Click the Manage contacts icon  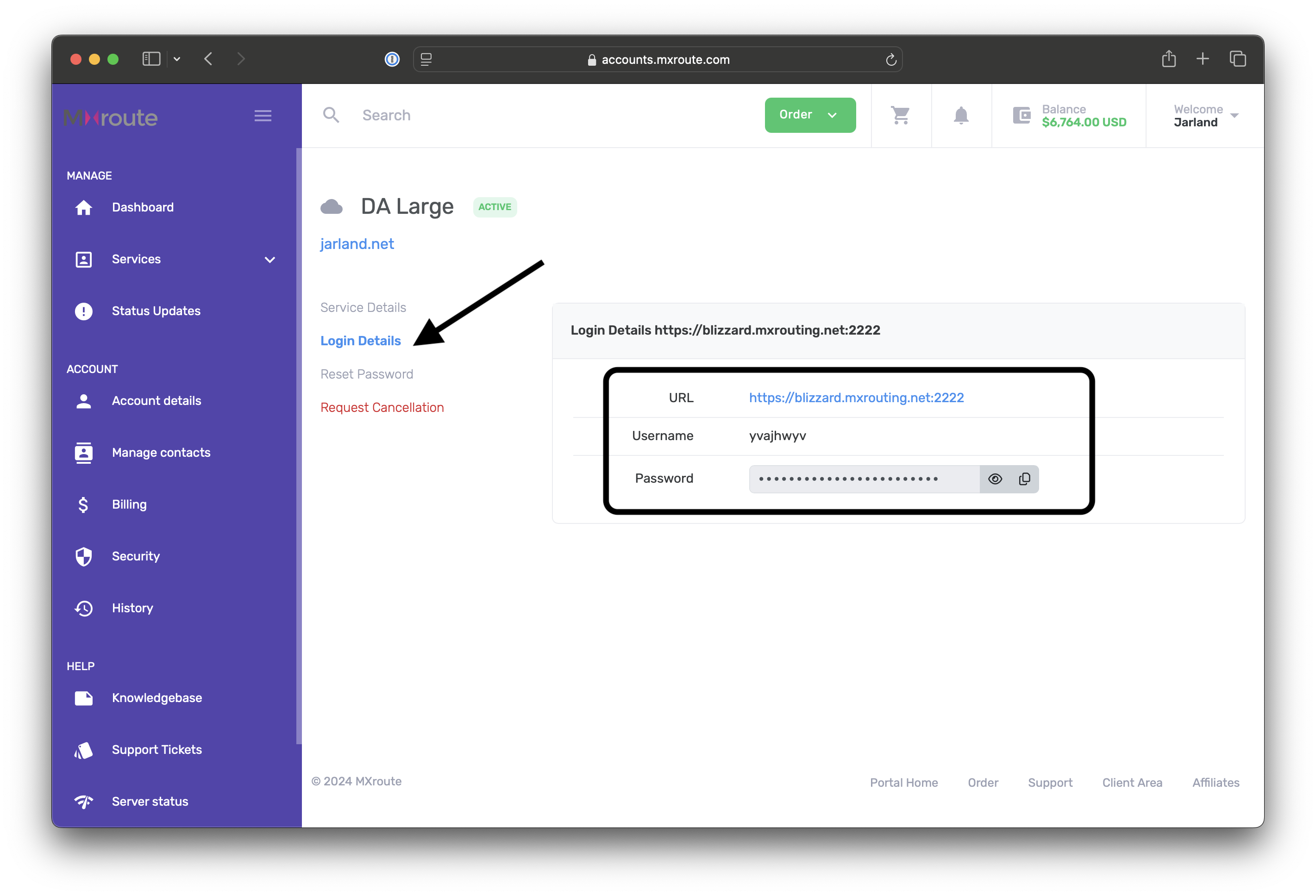tap(84, 452)
